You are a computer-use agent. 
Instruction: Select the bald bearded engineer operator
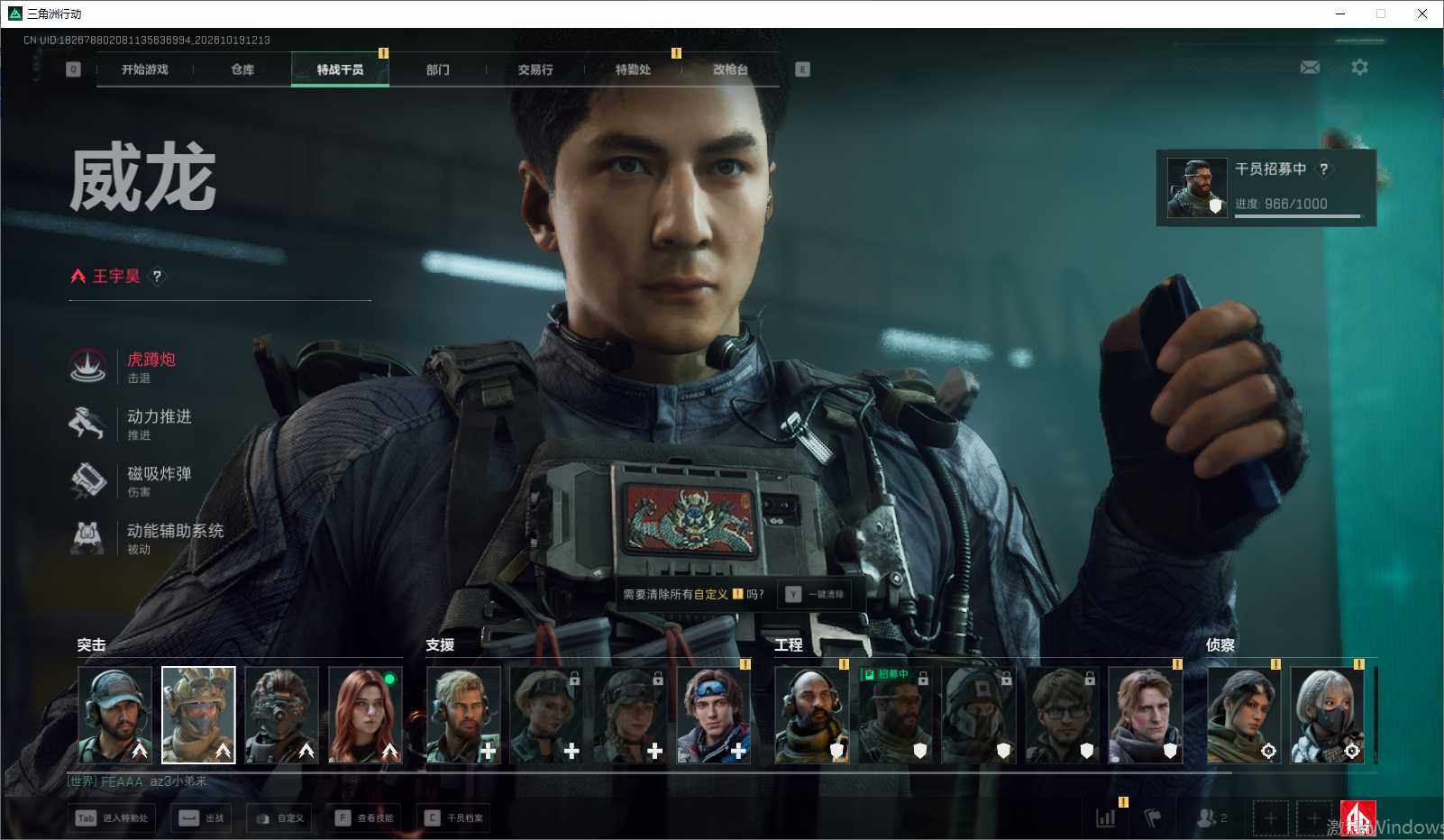[x=811, y=715]
